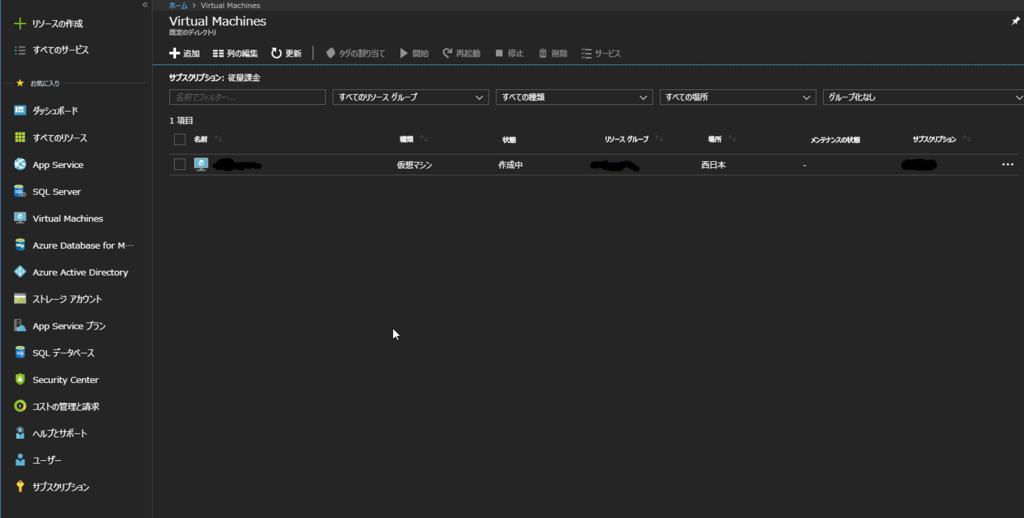Collapse the sidebar with the double-chevron icon
The width and height of the screenshot is (1024, 518).
click(x=145, y=5)
